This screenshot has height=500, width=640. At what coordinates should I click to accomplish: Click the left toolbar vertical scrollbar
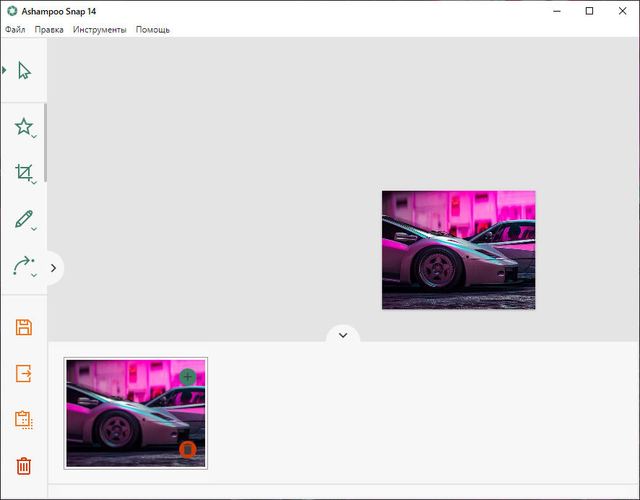point(45,140)
